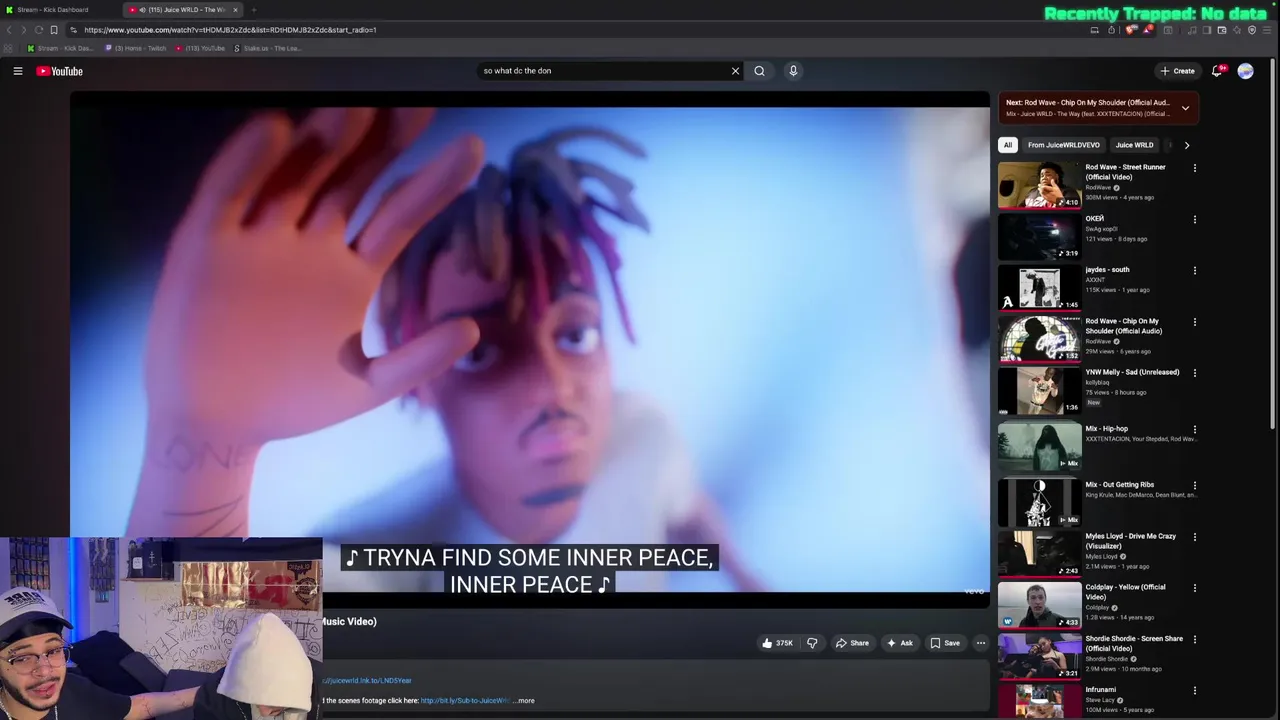
Task: Like the video with thumbs up
Action: pos(778,643)
